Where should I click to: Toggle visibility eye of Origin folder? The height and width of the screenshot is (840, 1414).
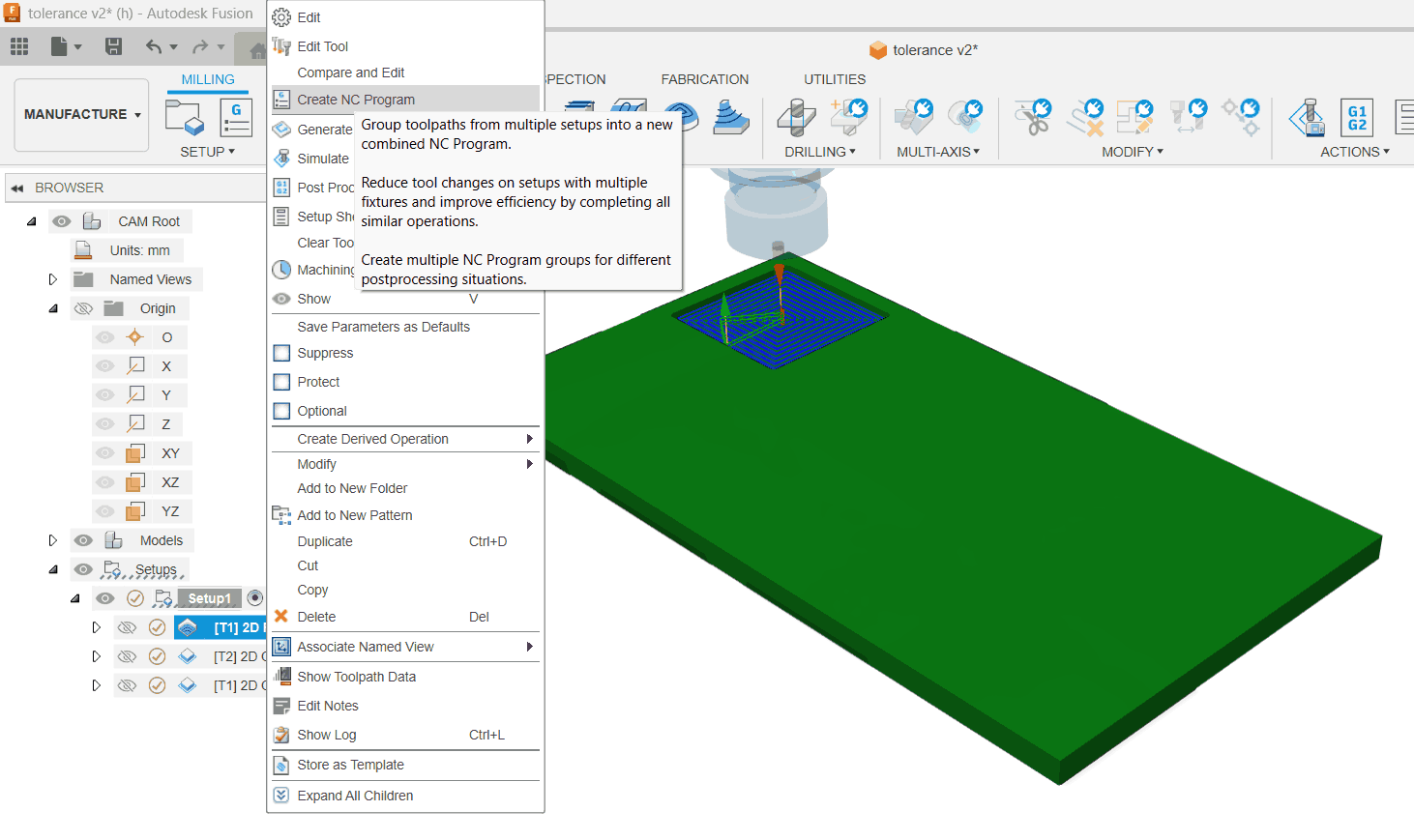83,308
